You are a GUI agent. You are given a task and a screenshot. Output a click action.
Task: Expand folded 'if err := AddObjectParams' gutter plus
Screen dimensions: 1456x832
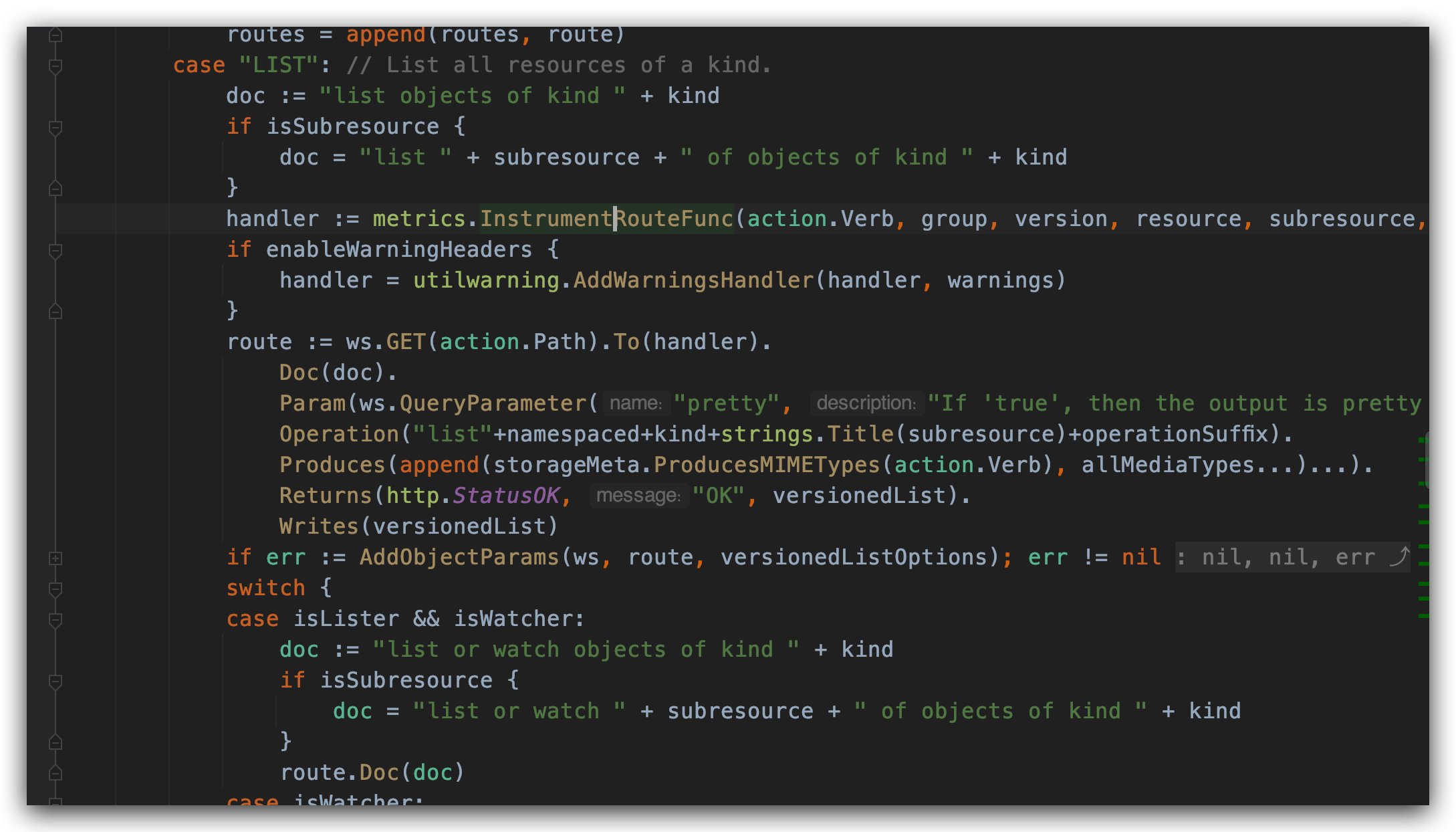pos(55,558)
